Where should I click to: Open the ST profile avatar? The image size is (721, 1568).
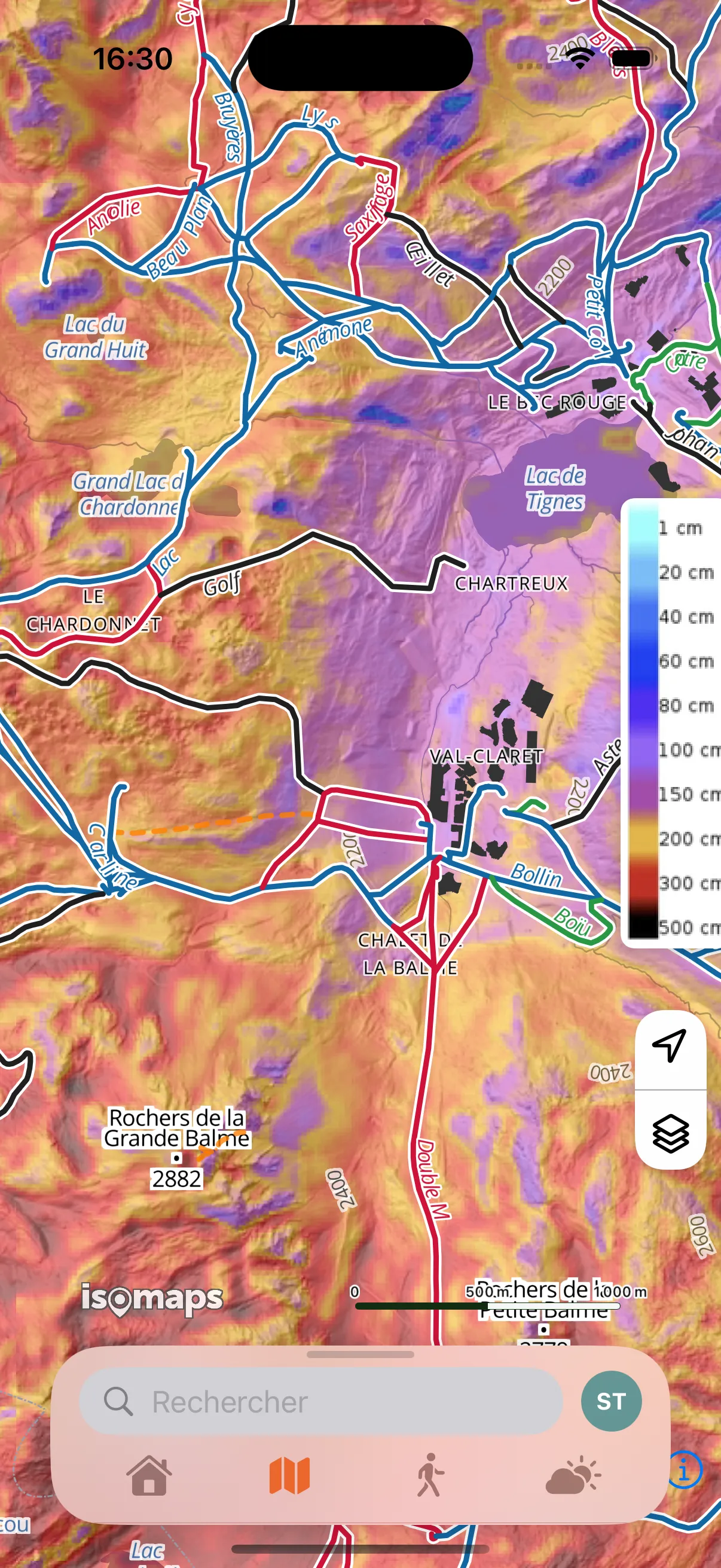click(x=610, y=1401)
